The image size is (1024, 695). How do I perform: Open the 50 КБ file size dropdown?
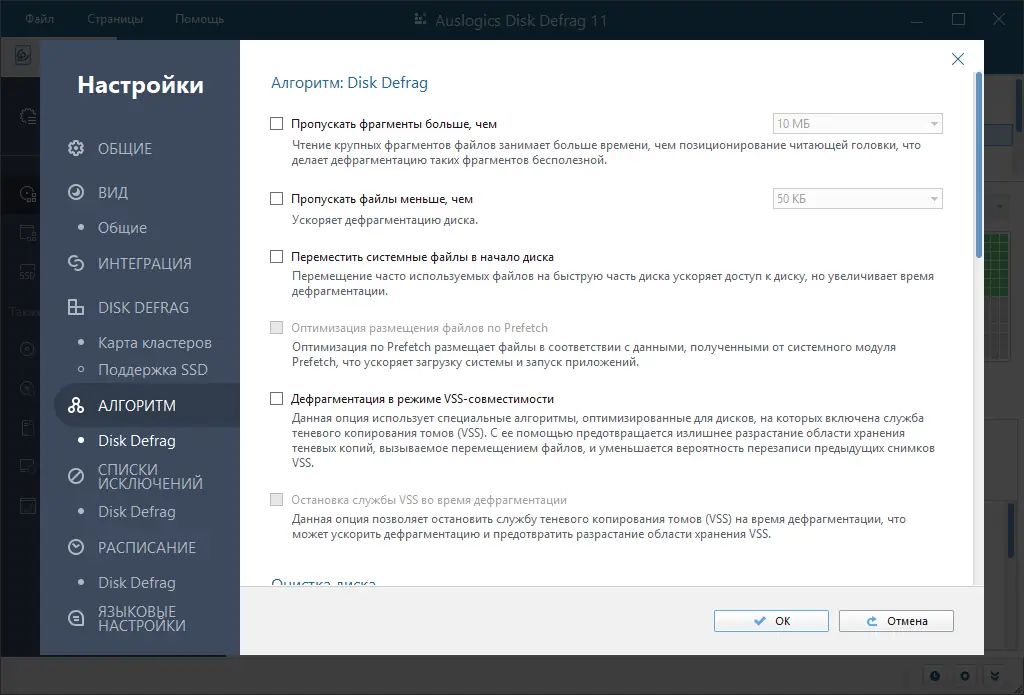tap(857, 199)
